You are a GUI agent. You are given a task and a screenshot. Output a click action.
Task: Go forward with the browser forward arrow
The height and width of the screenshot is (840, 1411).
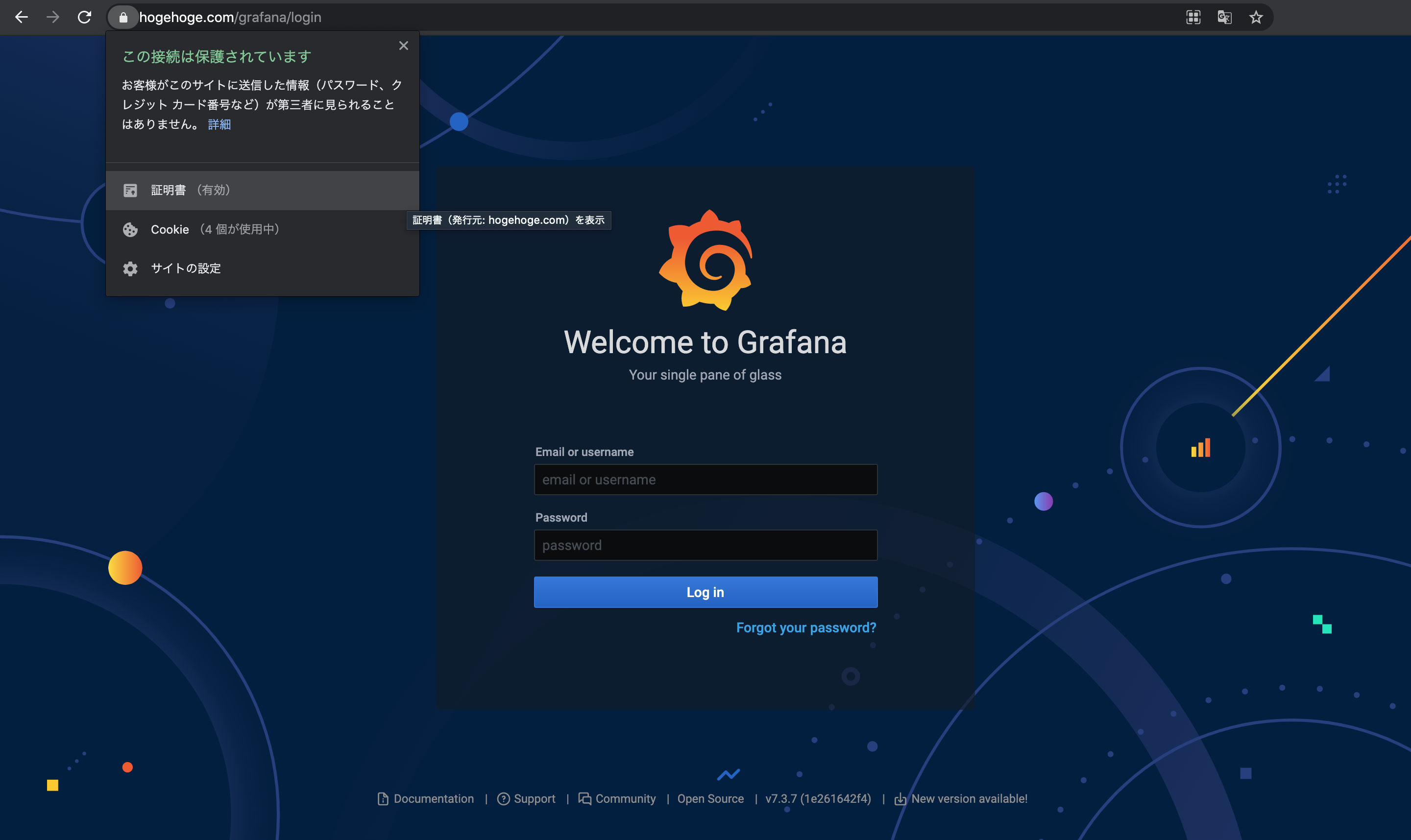point(53,18)
